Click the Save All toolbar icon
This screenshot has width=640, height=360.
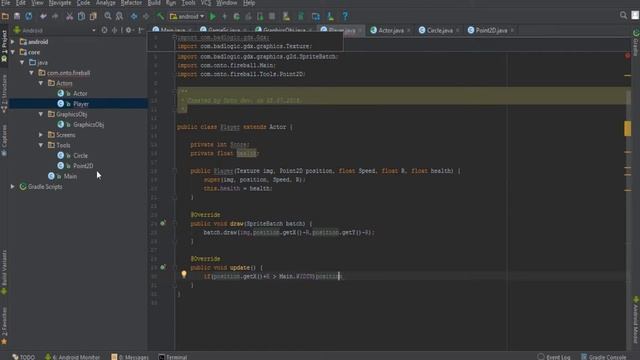(17, 16)
